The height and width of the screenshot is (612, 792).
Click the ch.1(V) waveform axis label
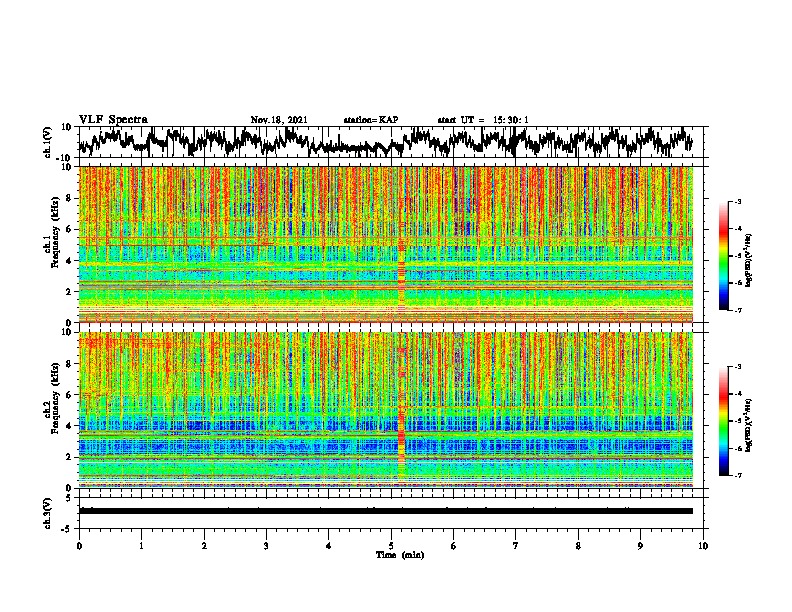click(x=48, y=142)
